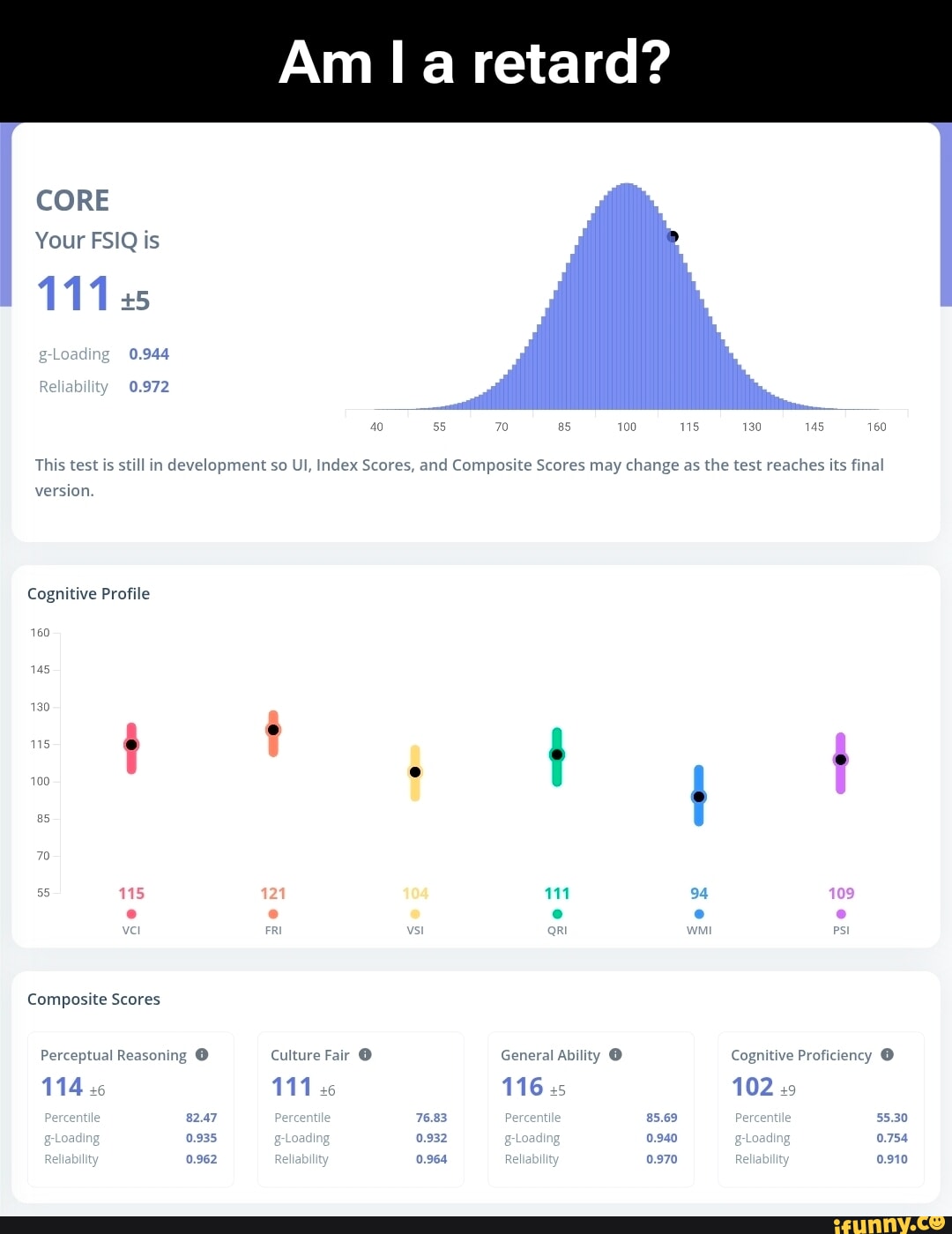Select the General Ability score 116
Image resolution: width=952 pixels, height=1234 pixels.
522,1087
